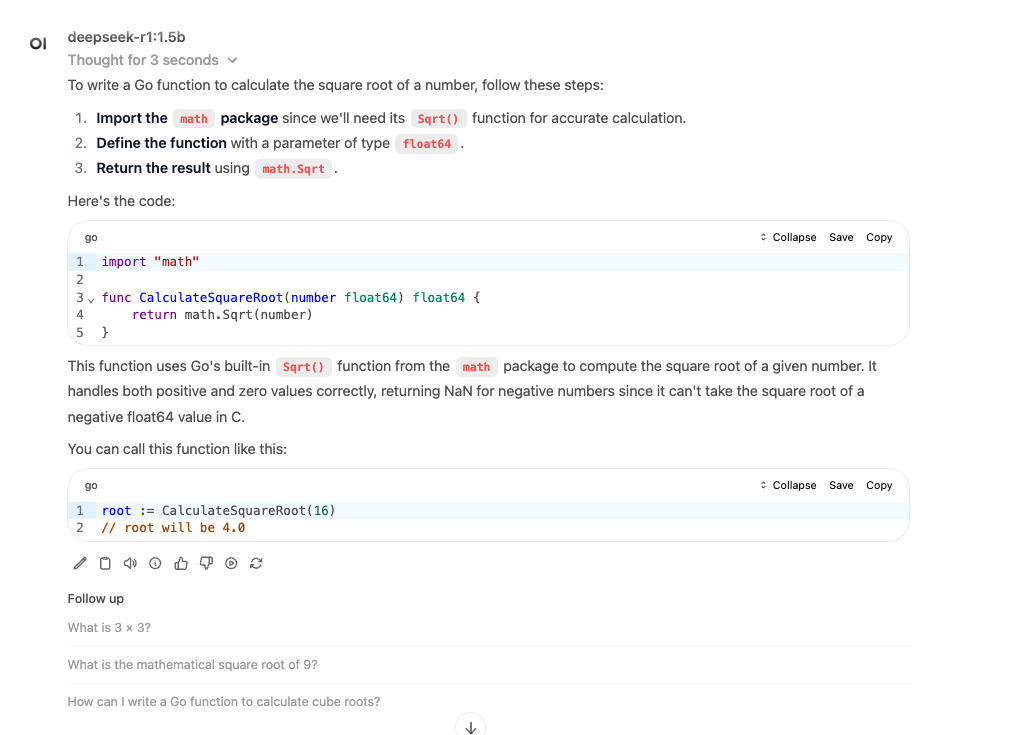Fold the func on line 3

tap(91, 299)
